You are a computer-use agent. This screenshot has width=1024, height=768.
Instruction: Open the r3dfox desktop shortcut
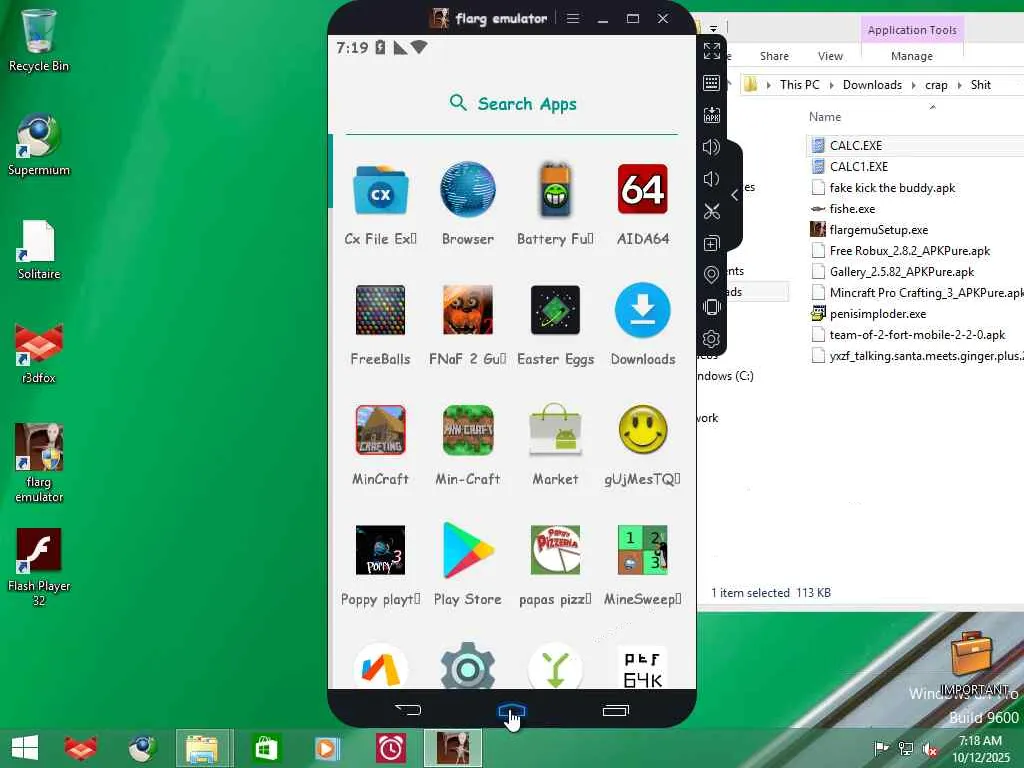click(x=39, y=353)
